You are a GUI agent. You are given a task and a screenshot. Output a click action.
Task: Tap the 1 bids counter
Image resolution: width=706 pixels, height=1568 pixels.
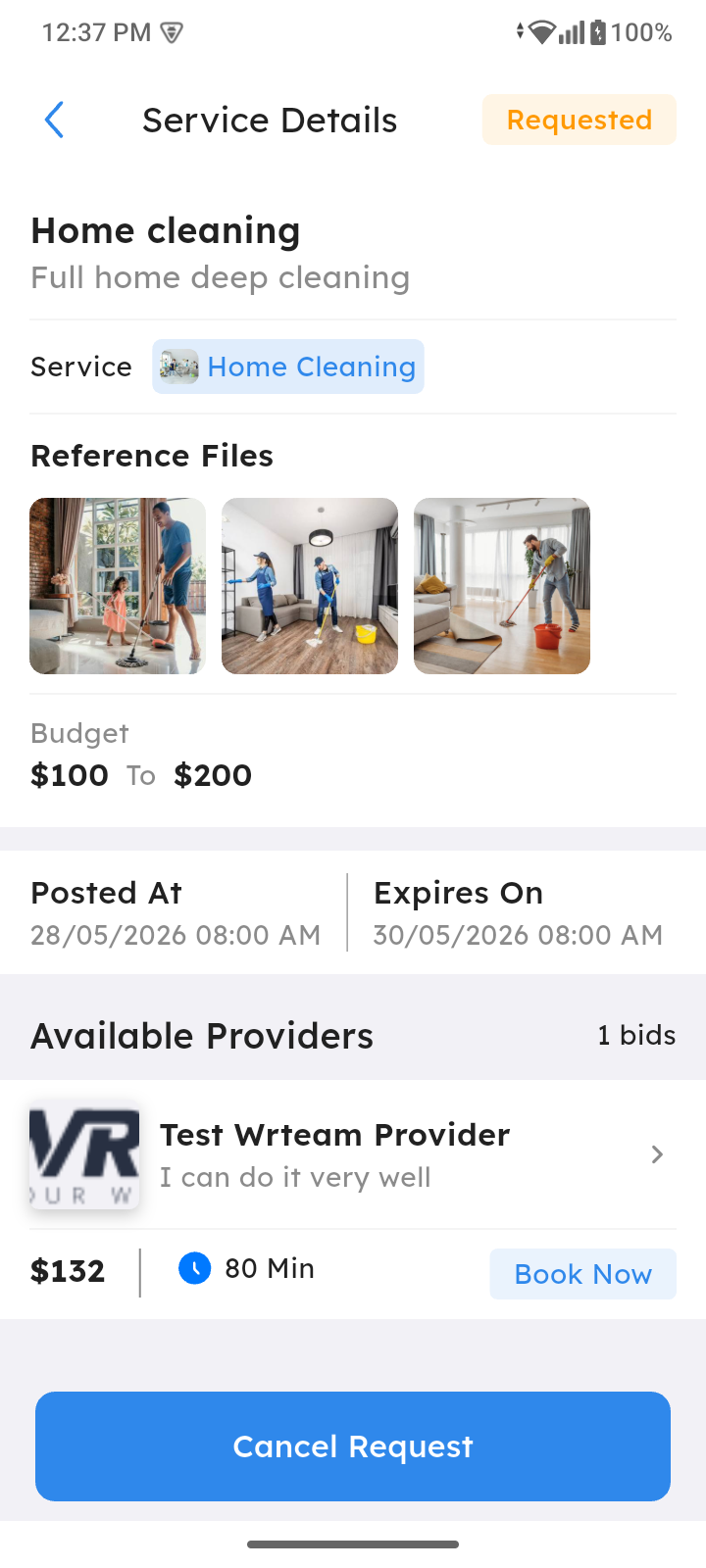point(636,1035)
